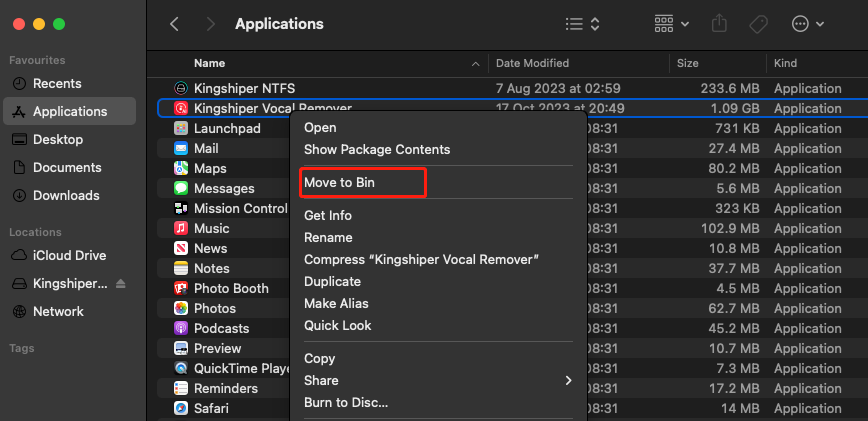This screenshot has width=868, height=421.
Task: Sort by the Size column header
Action: point(688,63)
